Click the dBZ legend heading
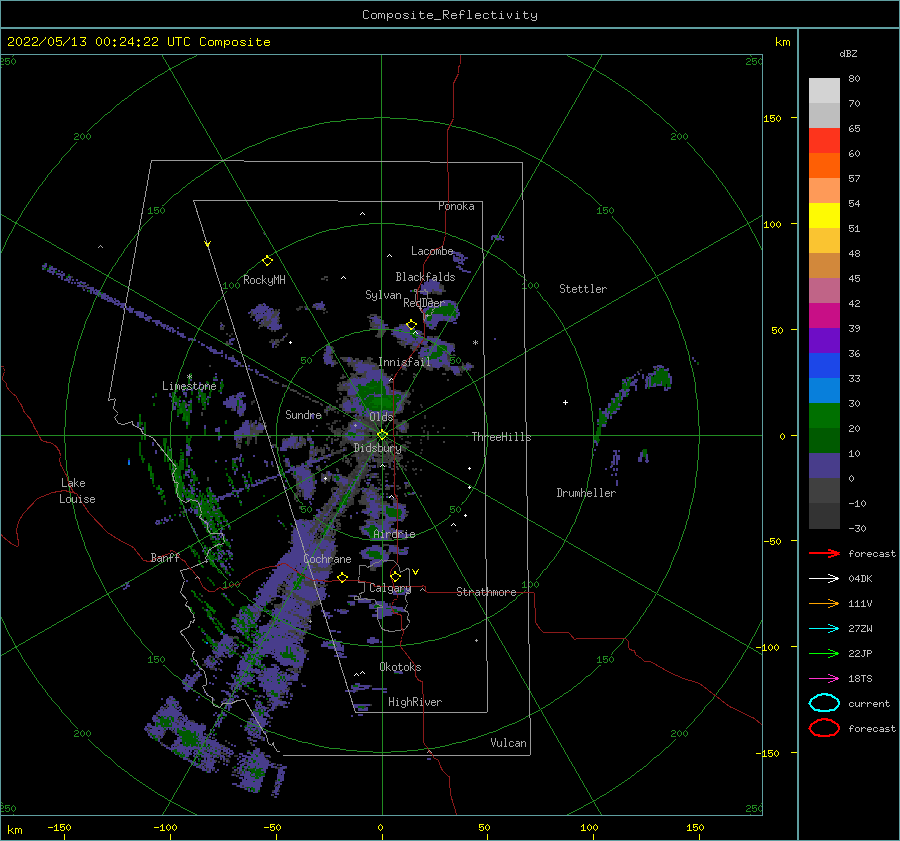900x841 pixels. tap(848, 53)
